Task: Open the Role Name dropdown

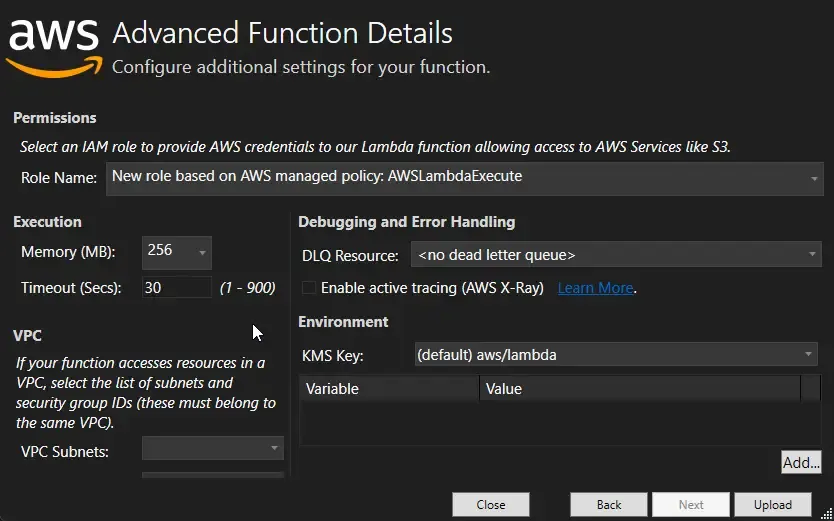Action: tap(464, 179)
